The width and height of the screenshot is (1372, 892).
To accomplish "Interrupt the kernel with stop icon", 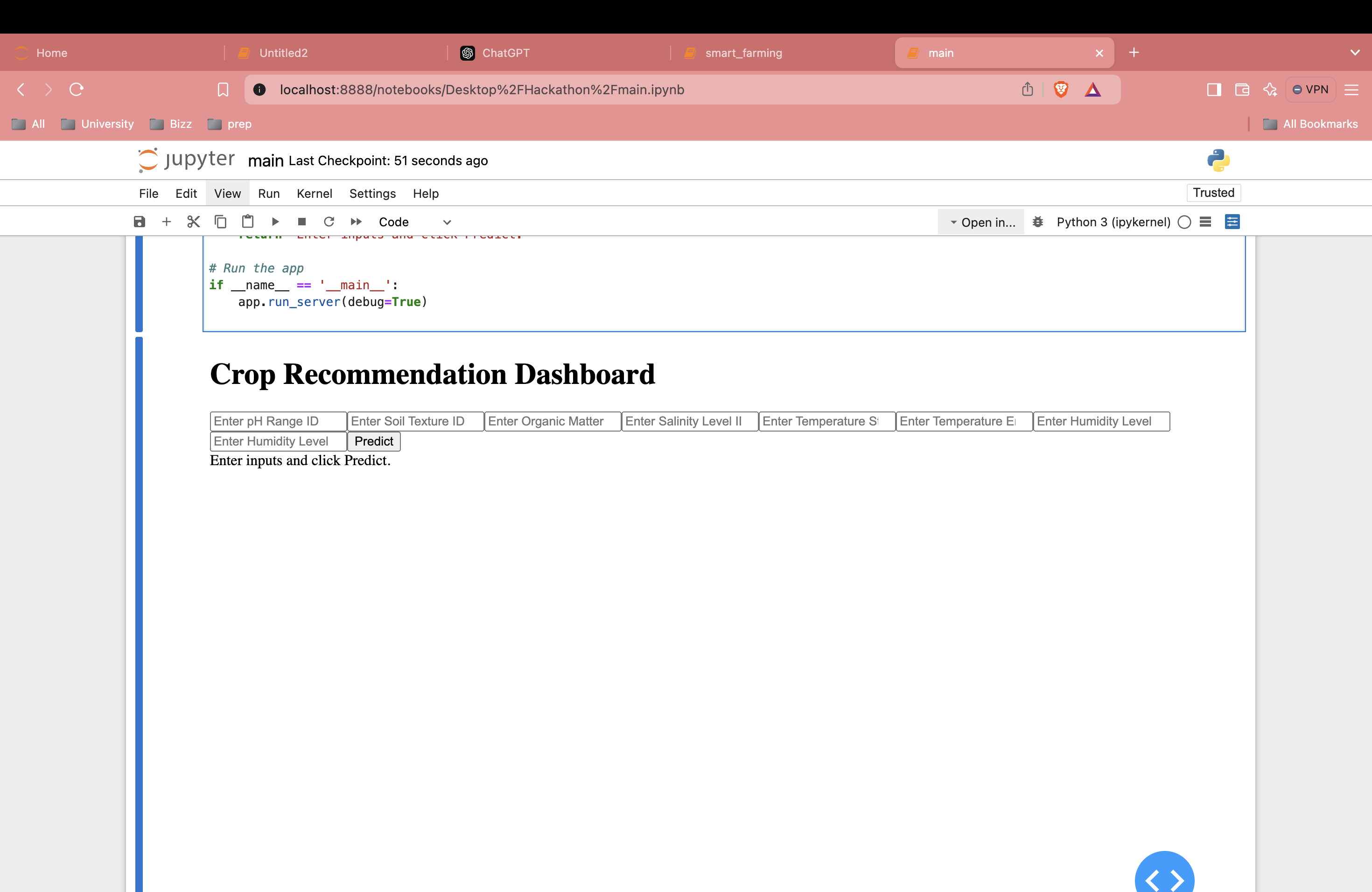I will 301,222.
